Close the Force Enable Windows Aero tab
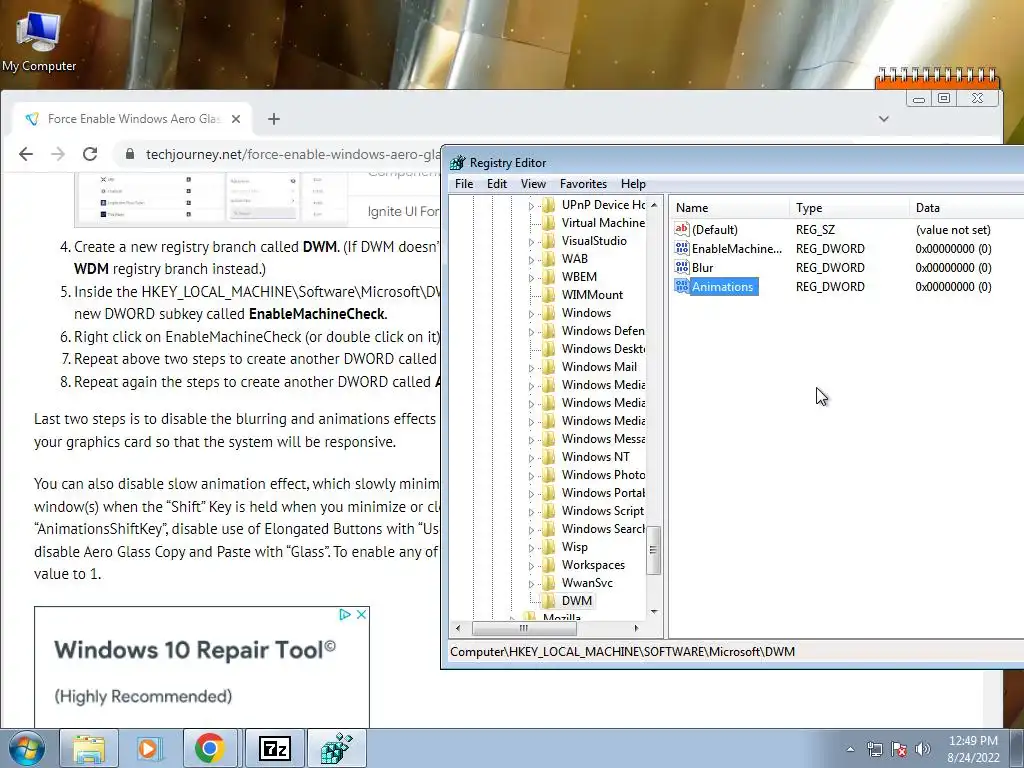The image size is (1024, 768). pos(236,119)
